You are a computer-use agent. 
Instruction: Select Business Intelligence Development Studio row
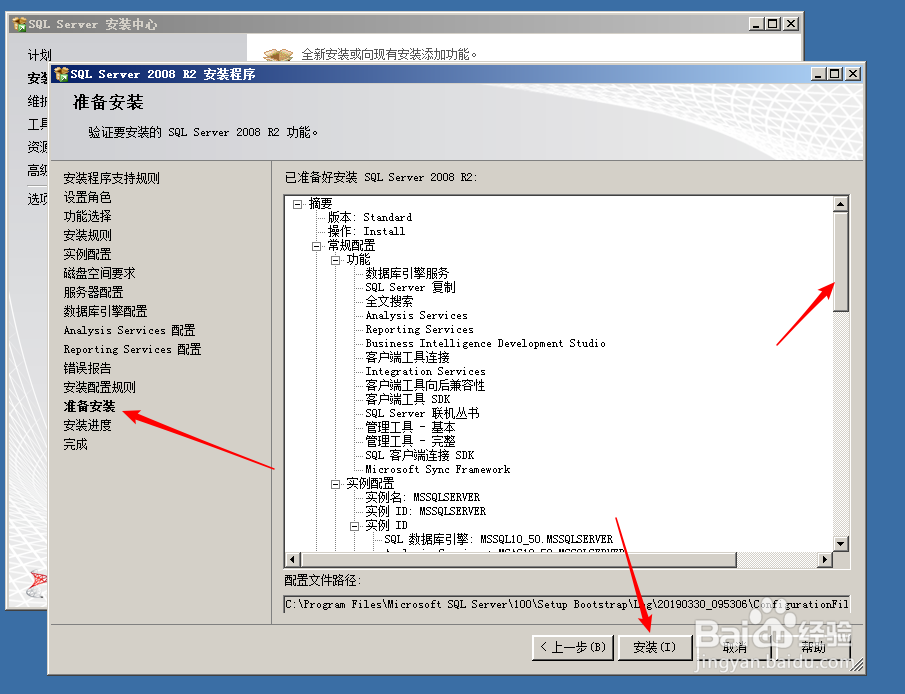(x=485, y=344)
